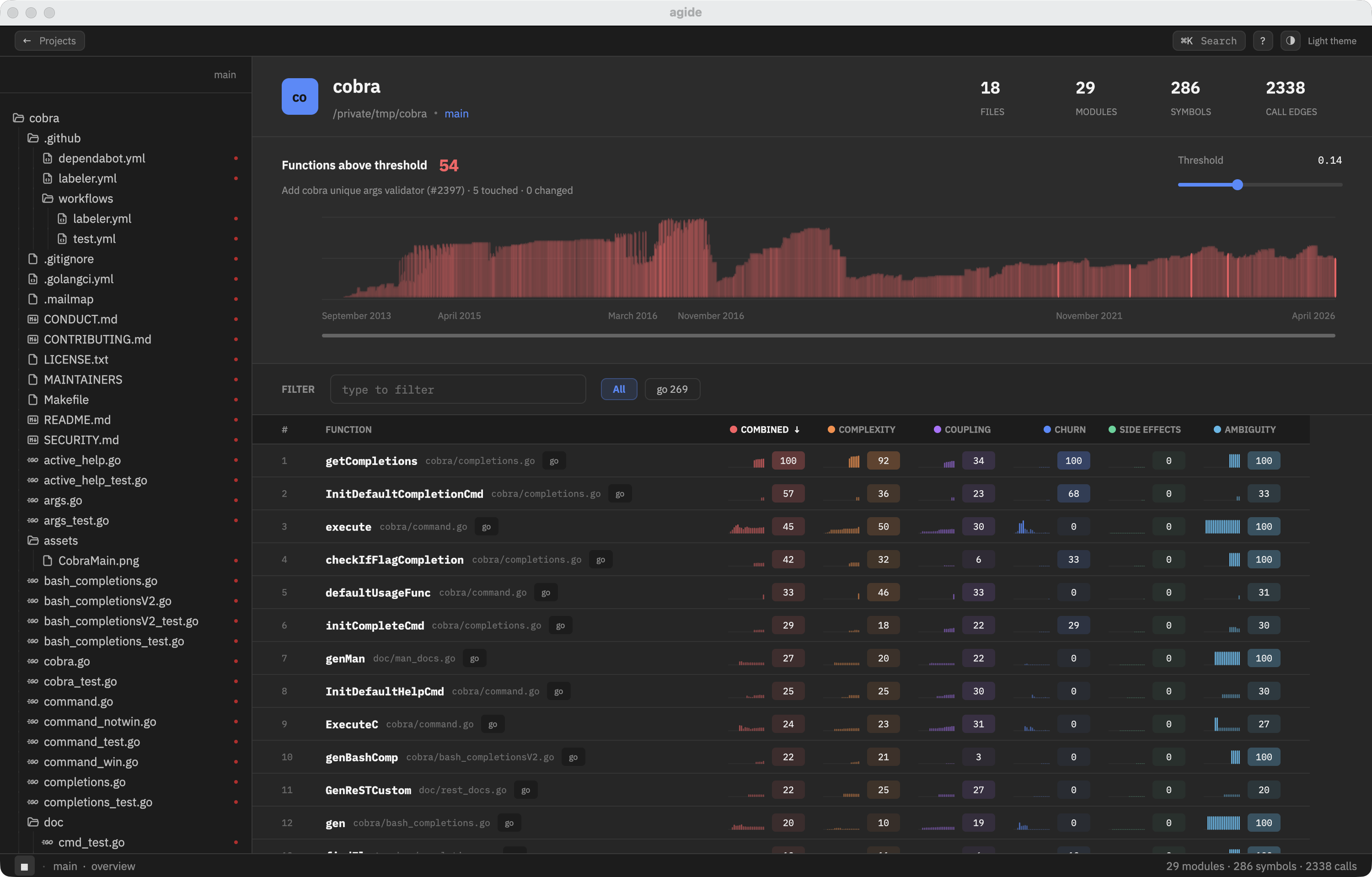Click the CONDUCT.md markdown icon
Viewport: 1372px width, 877px height.
point(33,320)
